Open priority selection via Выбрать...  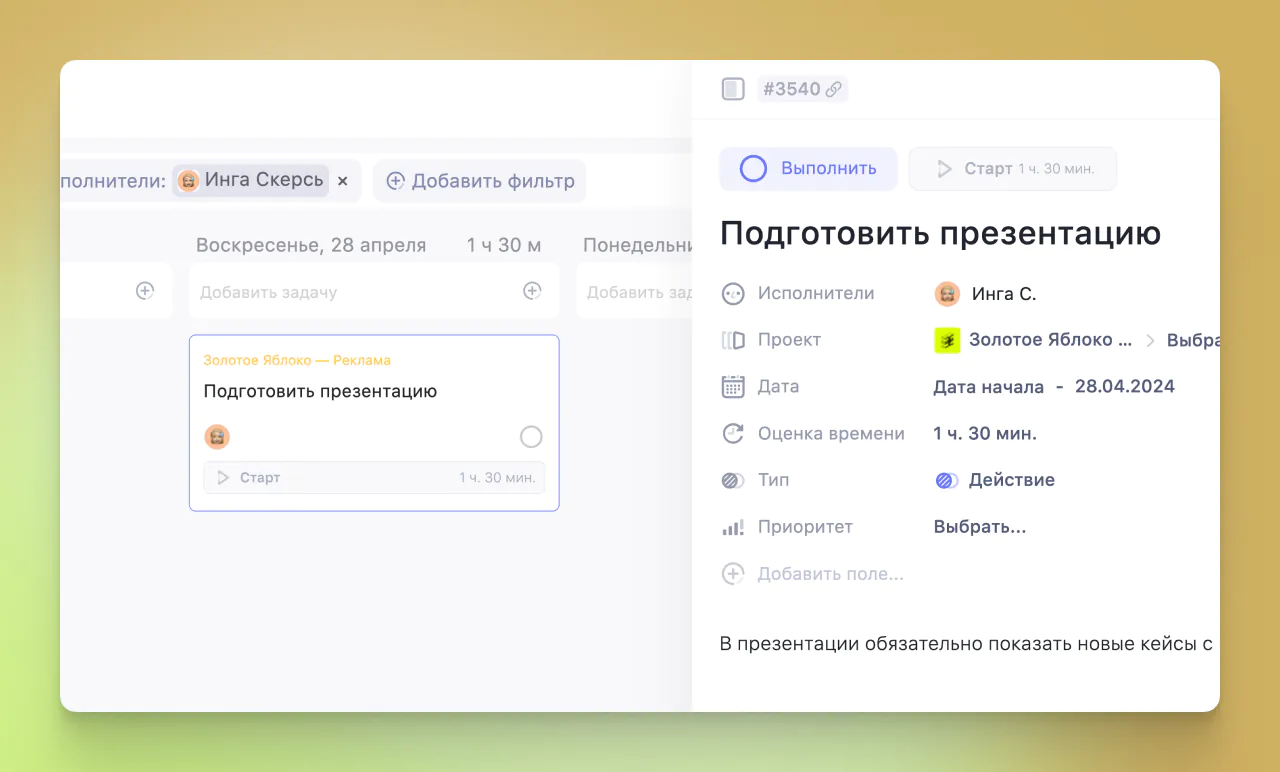pyautogui.click(x=979, y=526)
